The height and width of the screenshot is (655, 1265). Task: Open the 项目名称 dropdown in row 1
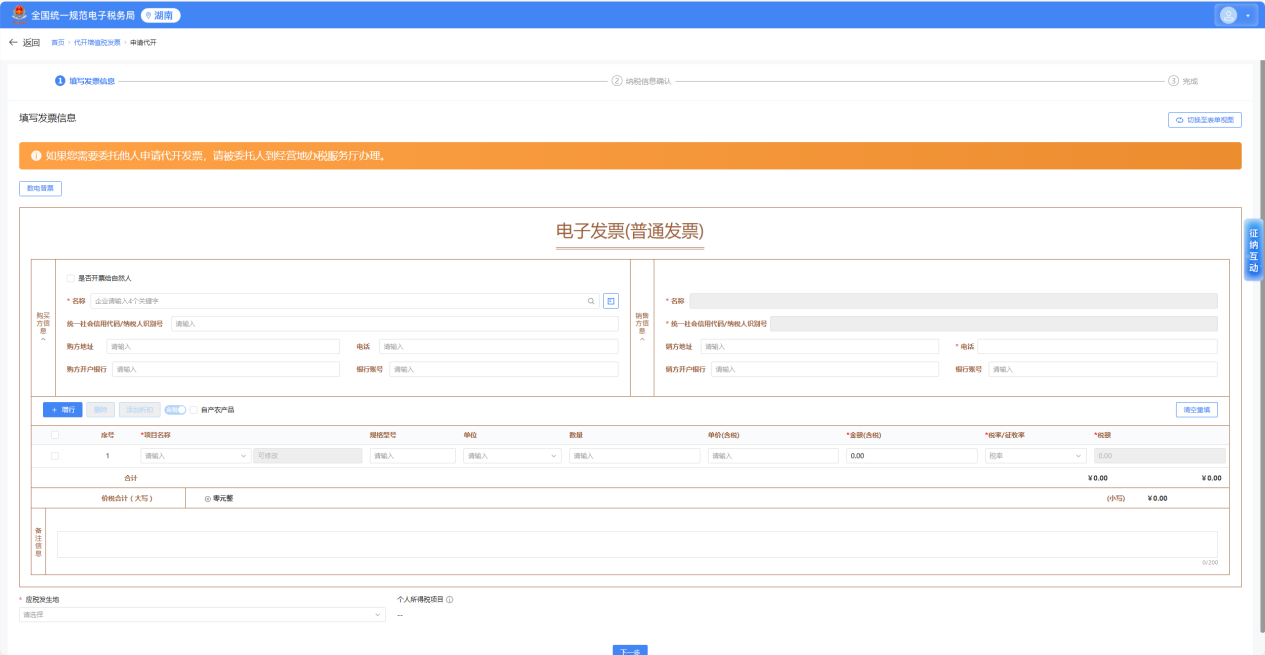pyautogui.click(x=196, y=456)
